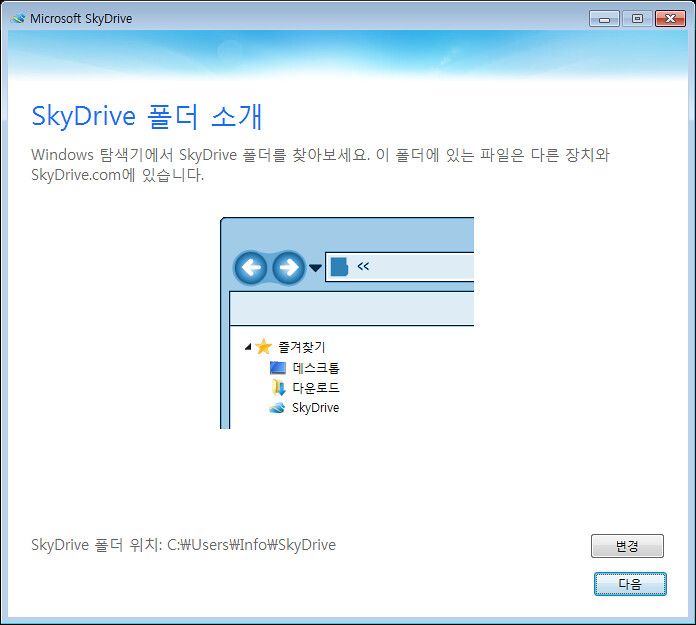Click the 변경 button to change folder location
The image size is (696, 625).
(x=627, y=546)
